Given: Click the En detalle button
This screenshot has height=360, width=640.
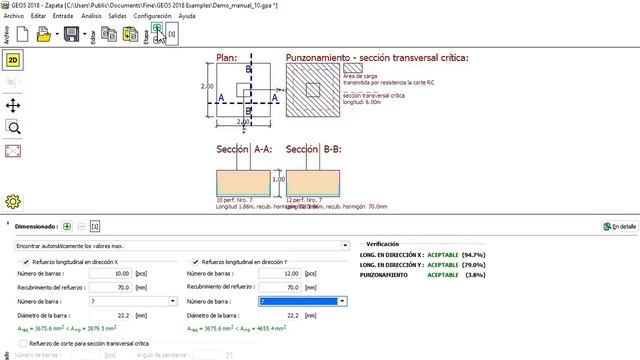Looking at the screenshot, I should [x=620, y=226].
